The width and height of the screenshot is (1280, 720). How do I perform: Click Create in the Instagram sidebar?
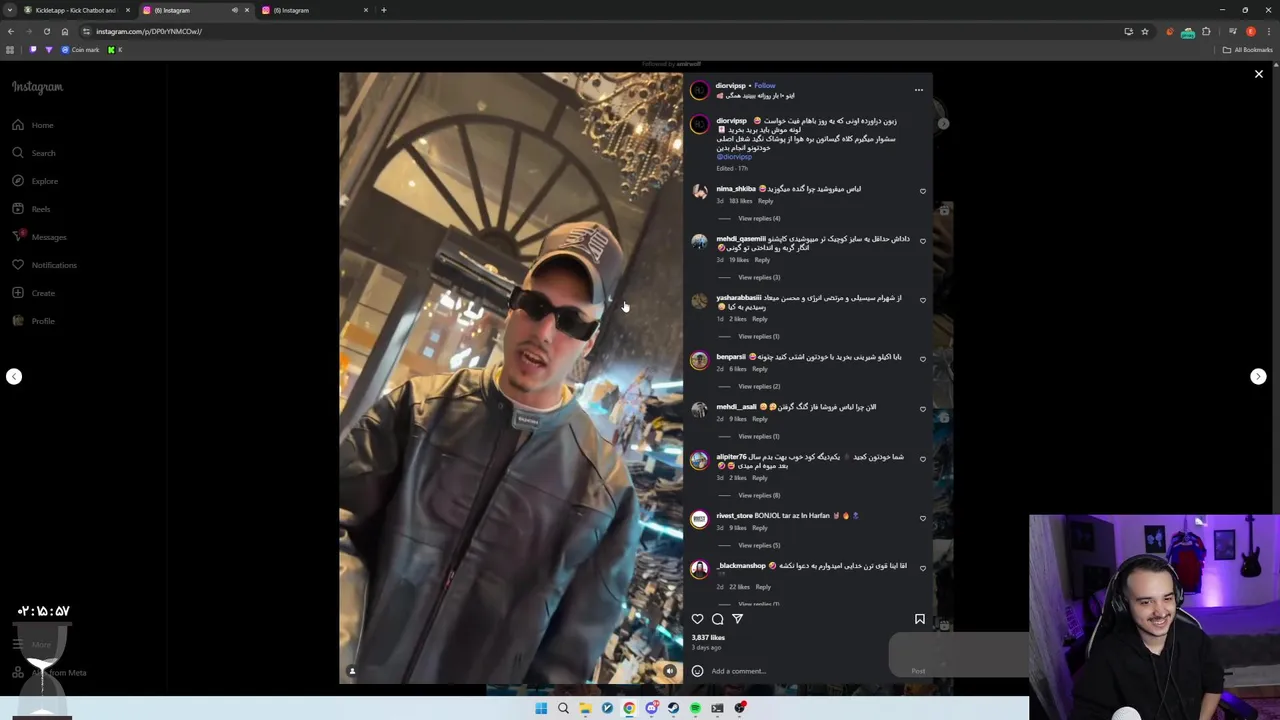[34, 293]
